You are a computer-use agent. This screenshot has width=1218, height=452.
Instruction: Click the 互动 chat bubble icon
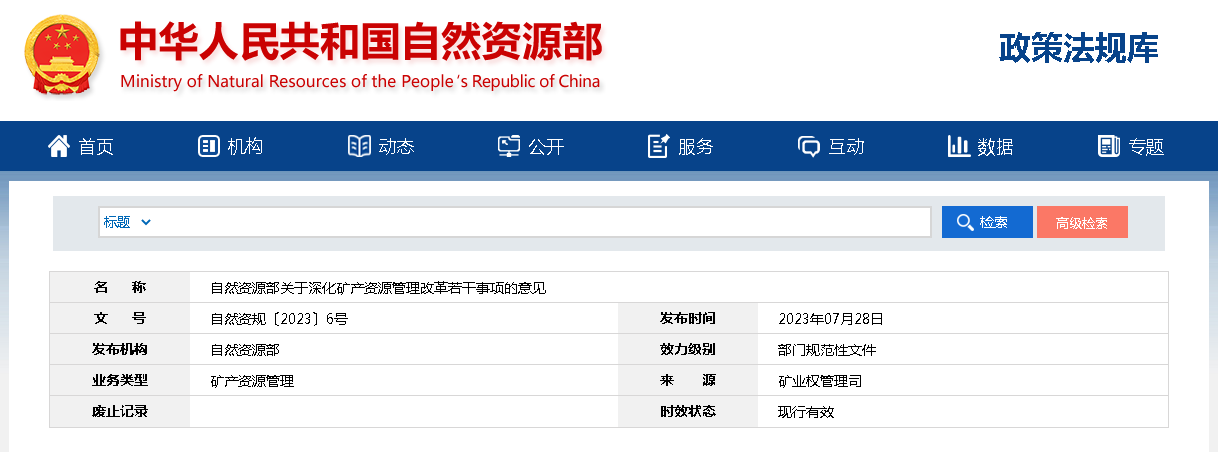(809, 146)
